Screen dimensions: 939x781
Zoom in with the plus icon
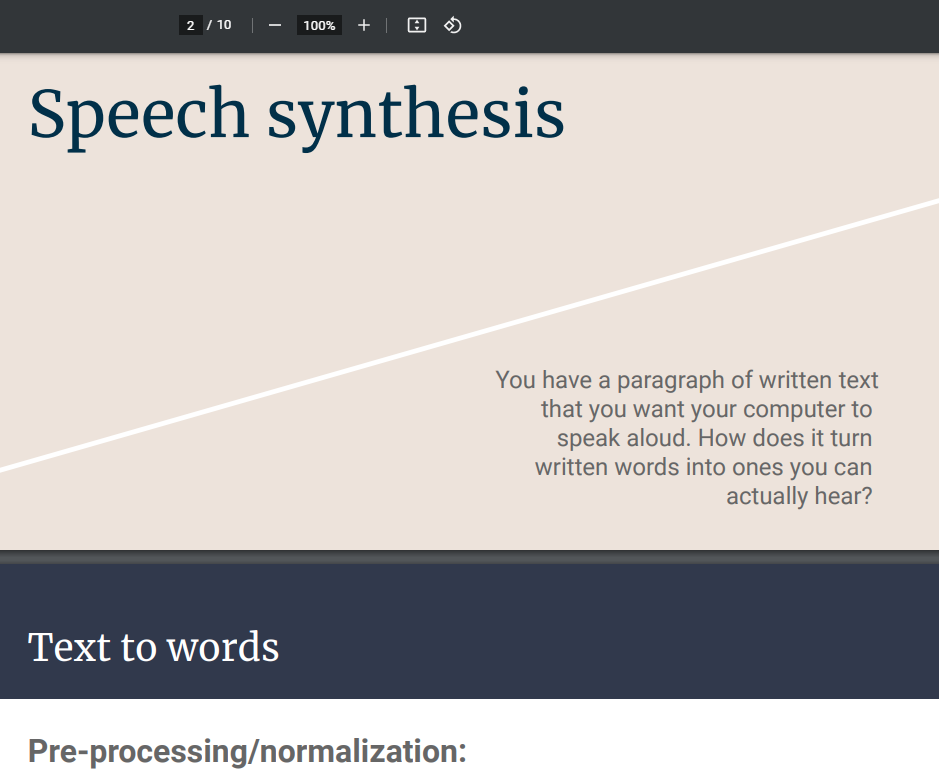pyautogui.click(x=364, y=25)
